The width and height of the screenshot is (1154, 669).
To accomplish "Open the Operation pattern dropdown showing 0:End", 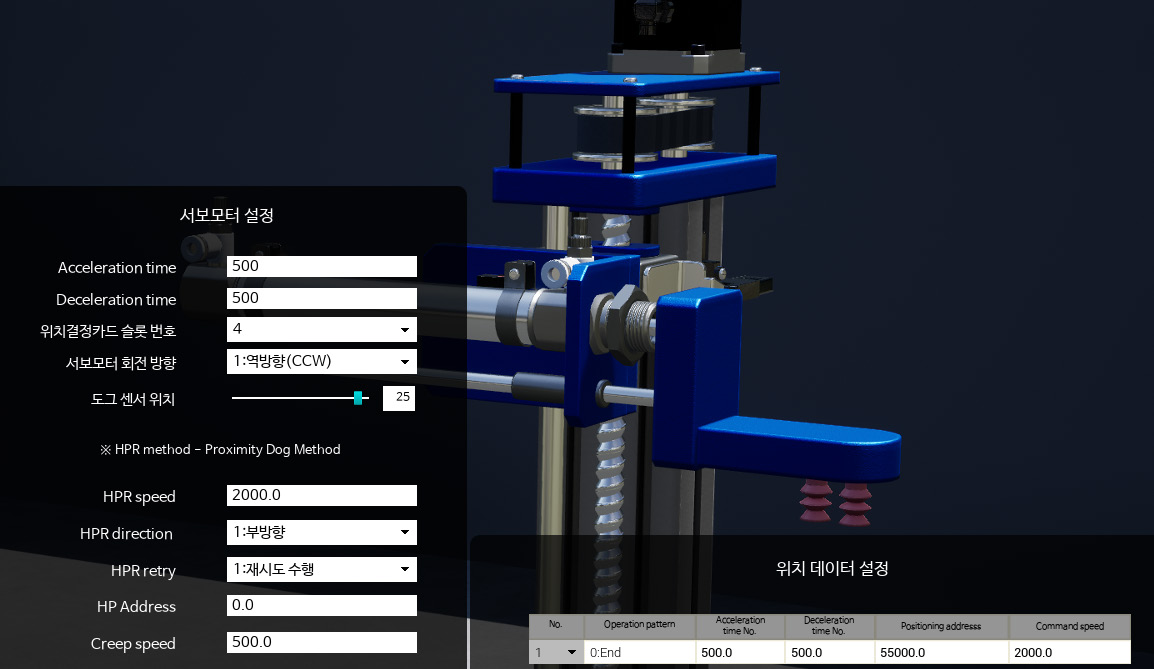I will point(640,651).
